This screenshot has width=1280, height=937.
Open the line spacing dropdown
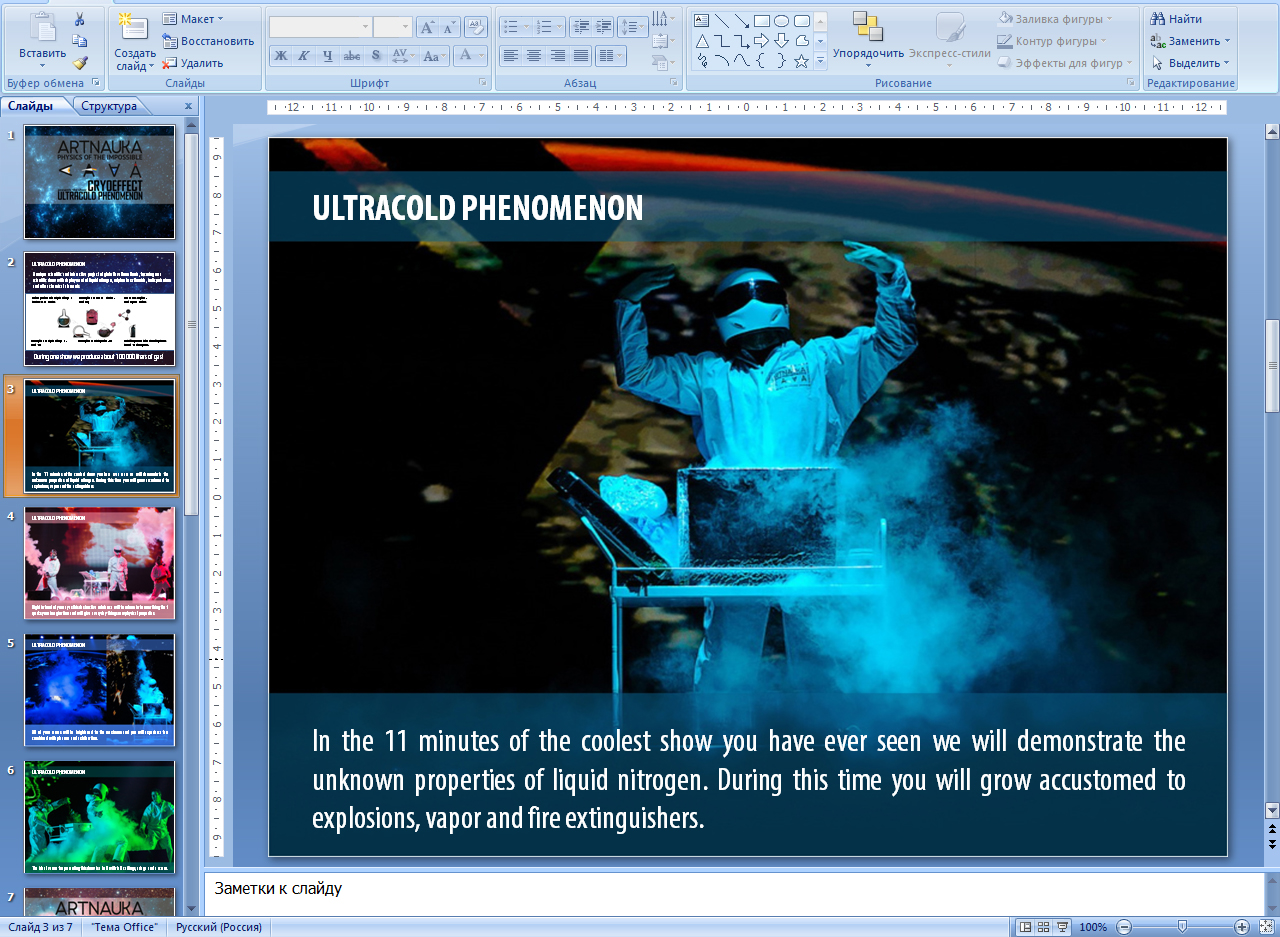click(x=632, y=28)
